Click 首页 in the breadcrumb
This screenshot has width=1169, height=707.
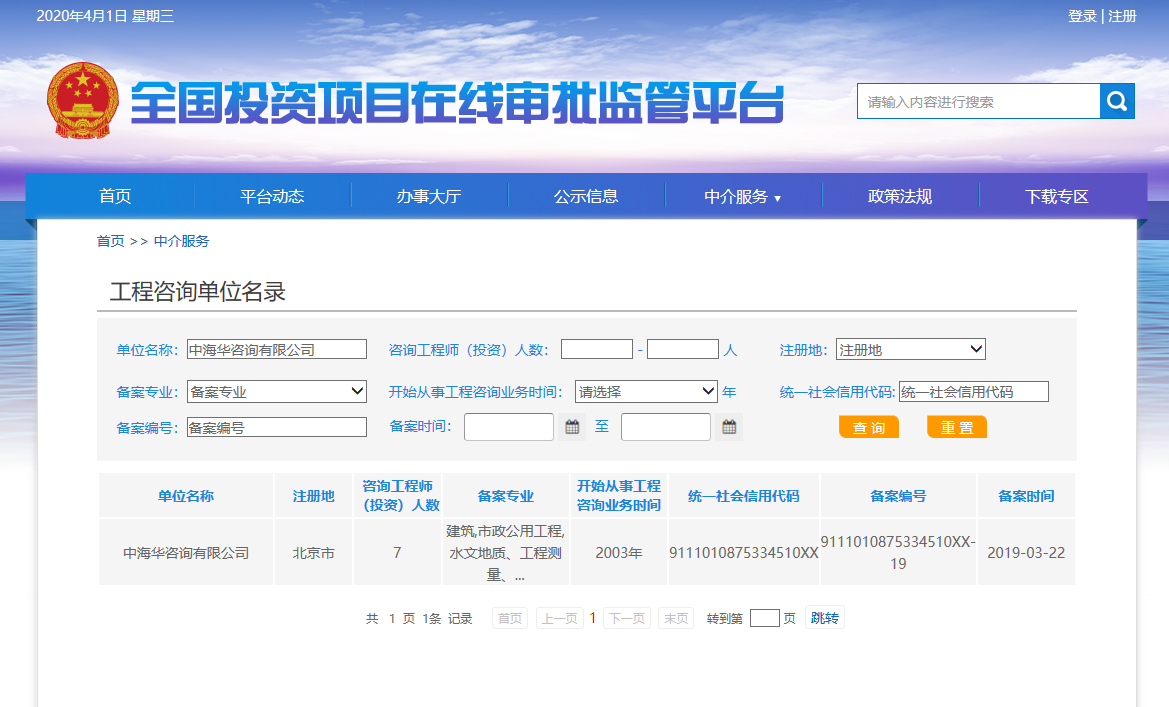pos(110,241)
